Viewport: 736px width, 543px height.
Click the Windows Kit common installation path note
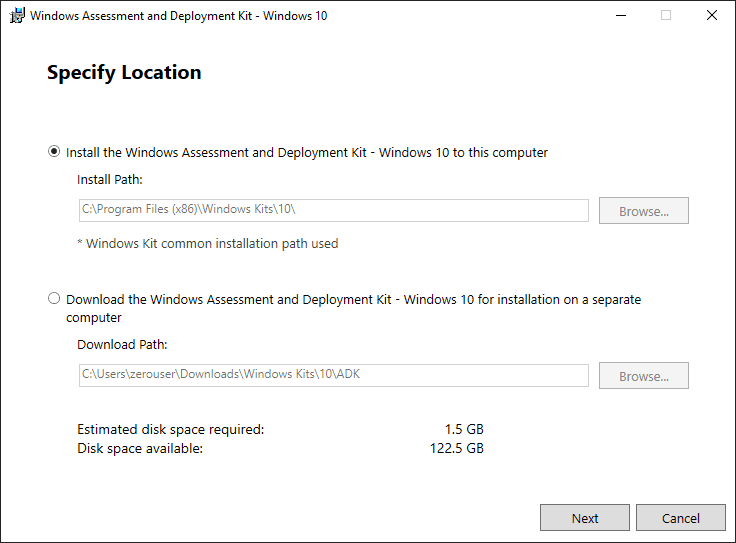tap(208, 243)
